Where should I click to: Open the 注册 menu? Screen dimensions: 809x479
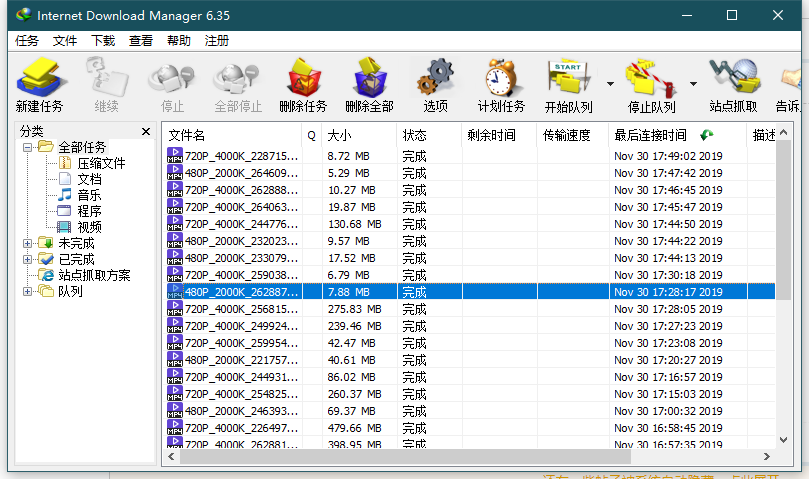point(217,41)
